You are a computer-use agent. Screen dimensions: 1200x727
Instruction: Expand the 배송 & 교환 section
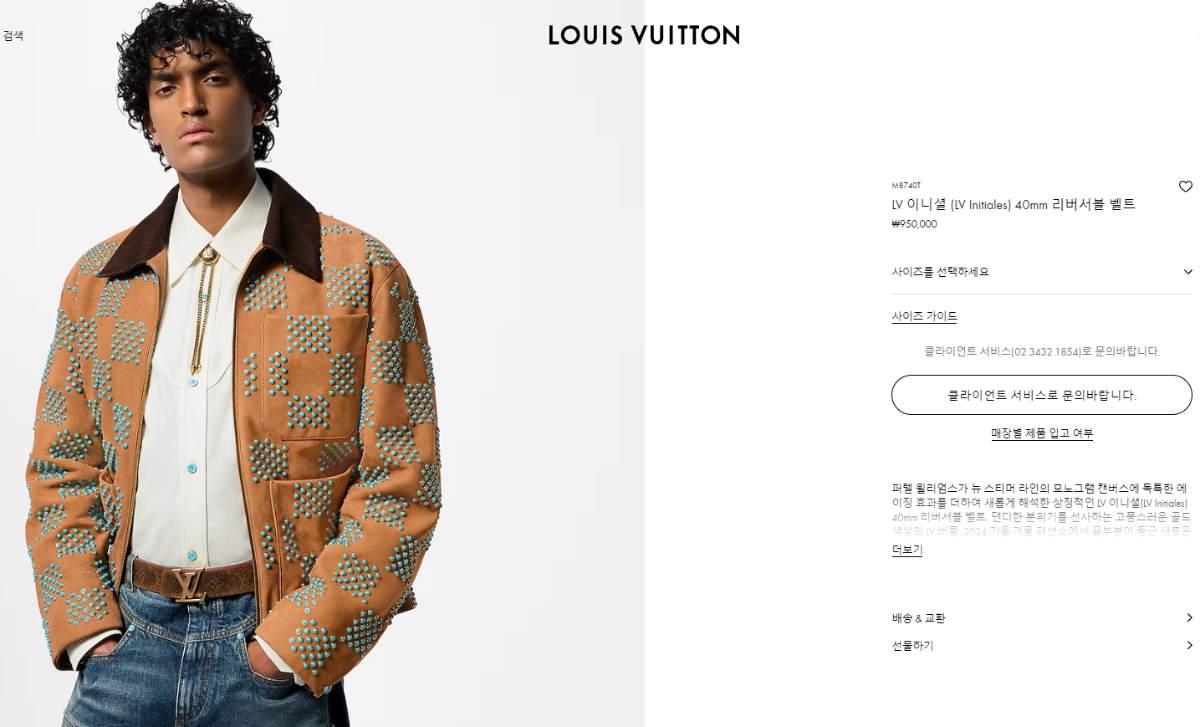click(1041, 618)
